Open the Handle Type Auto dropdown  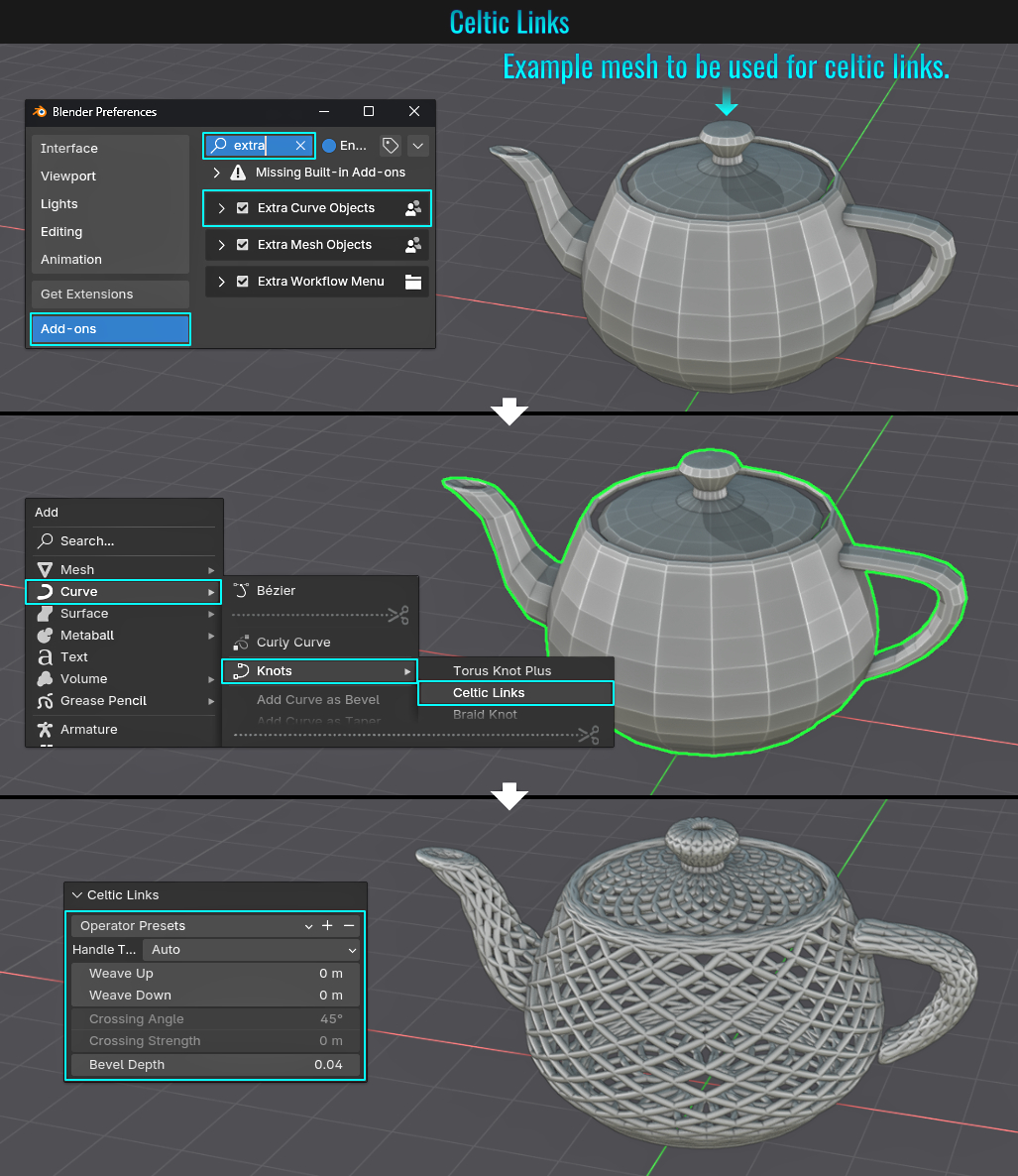coord(251,950)
